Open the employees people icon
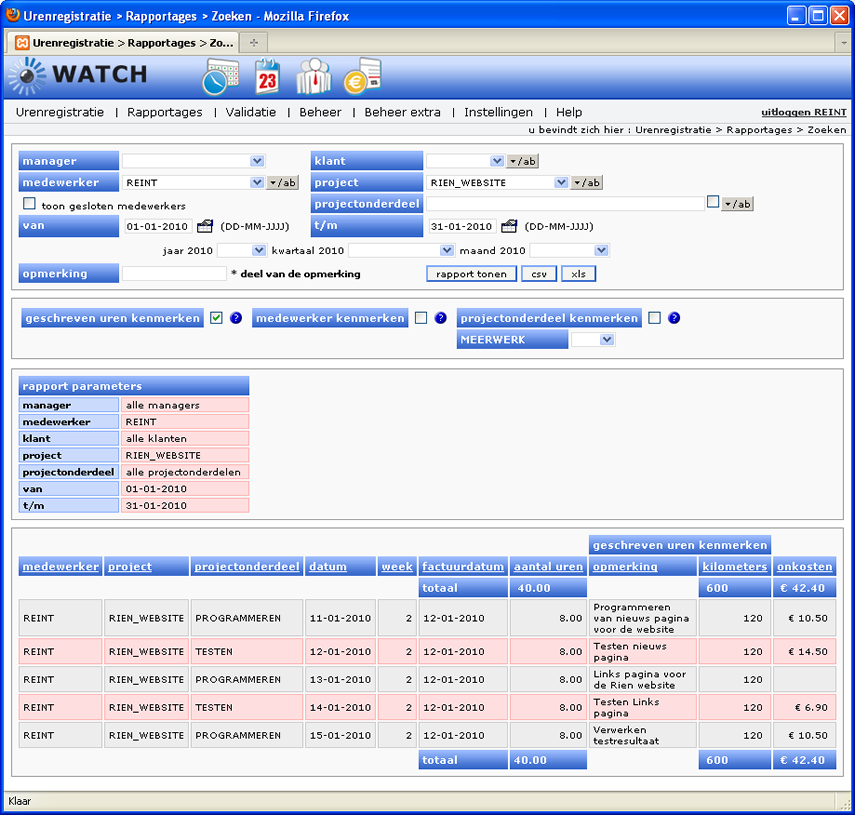 314,77
